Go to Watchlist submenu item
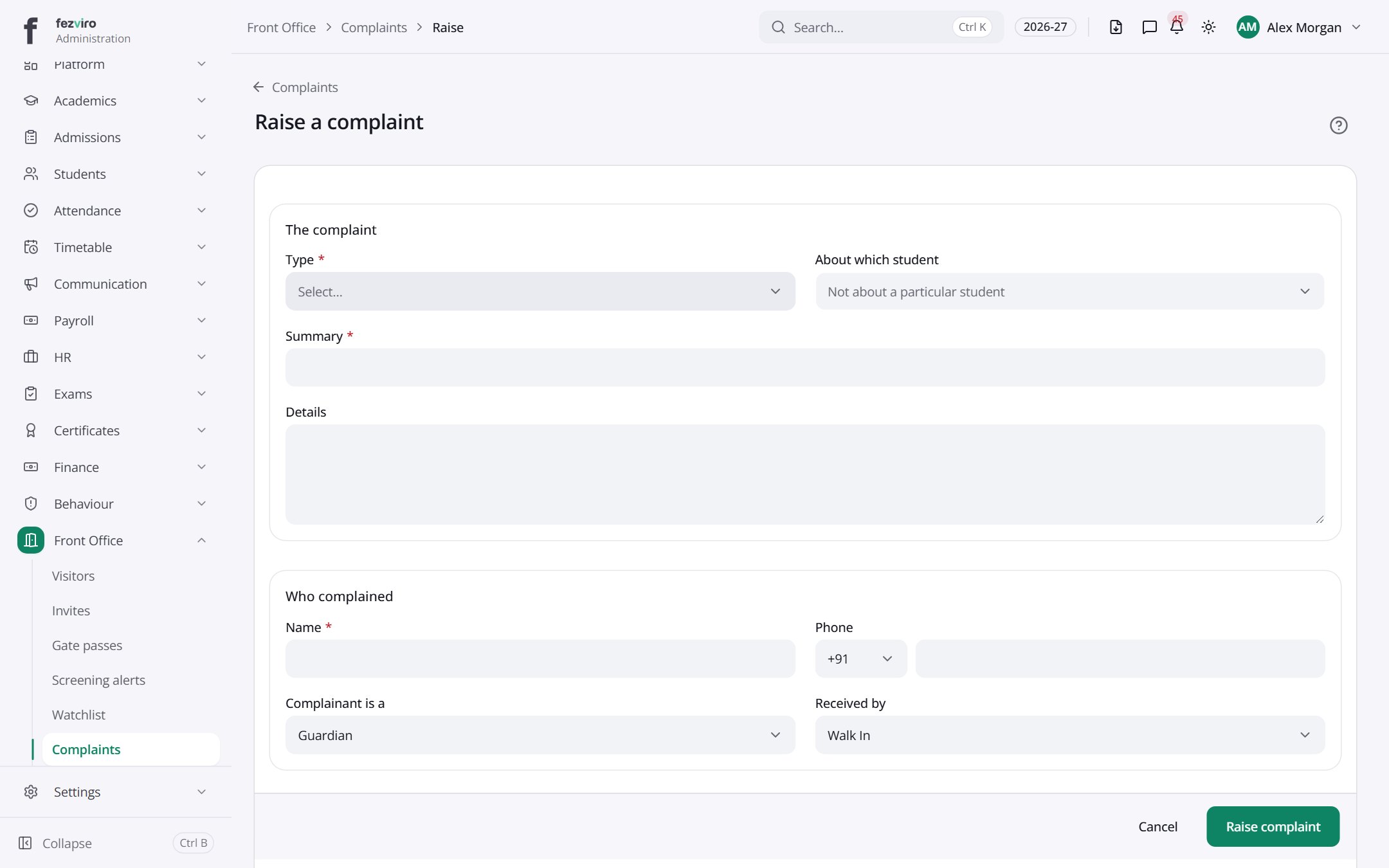Image resolution: width=1389 pixels, height=868 pixels. (78, 715)
